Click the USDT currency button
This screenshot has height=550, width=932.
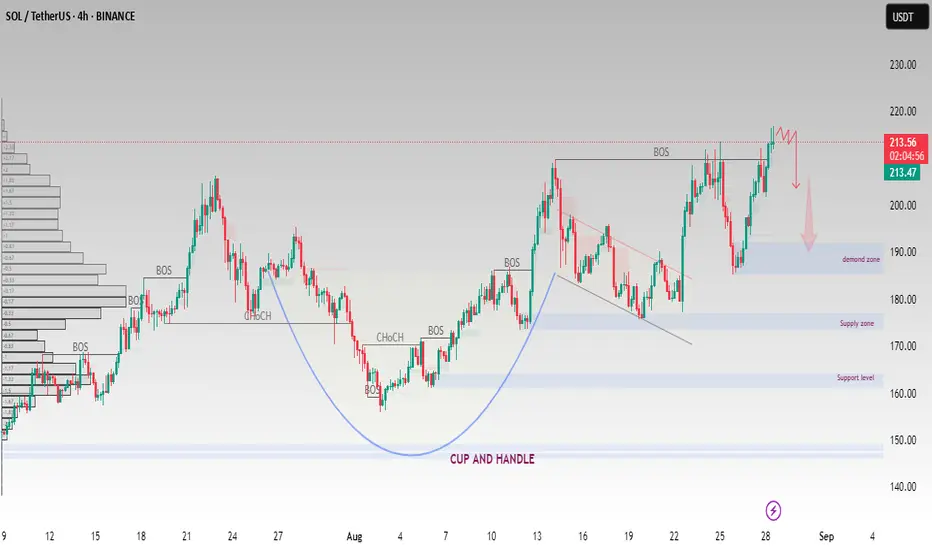point(906,17)
